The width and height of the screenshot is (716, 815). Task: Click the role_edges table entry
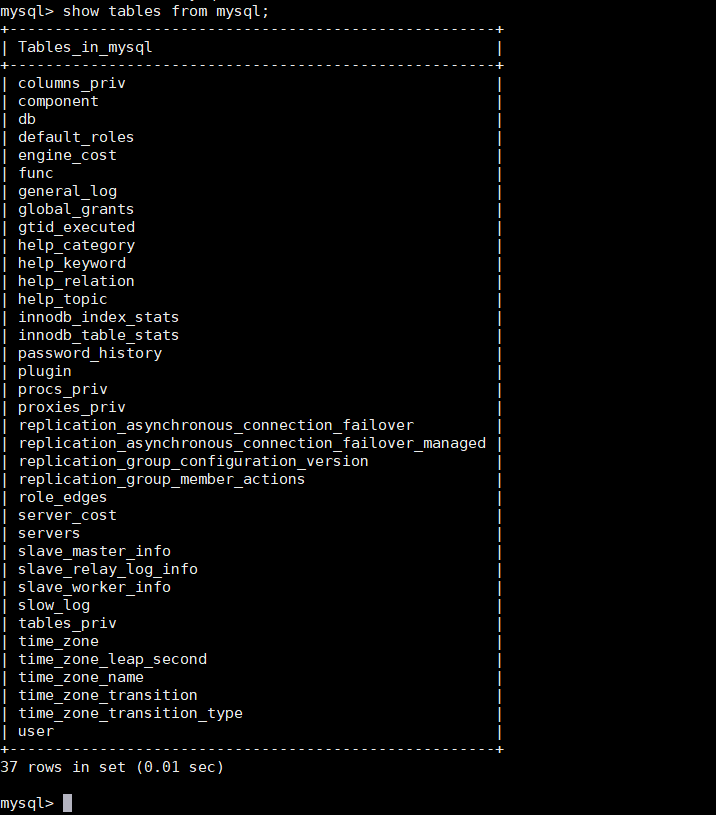(62, 497)
